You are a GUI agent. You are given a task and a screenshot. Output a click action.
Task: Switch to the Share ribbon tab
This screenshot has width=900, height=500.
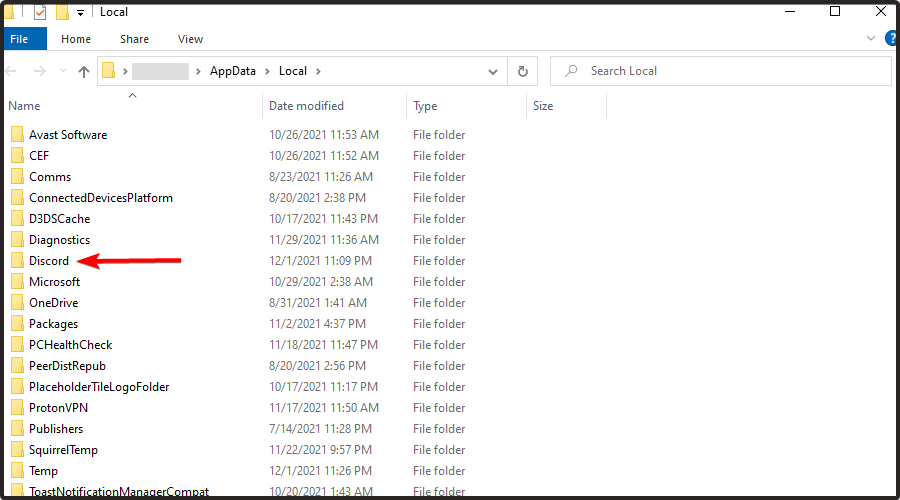[x=134, y=39]
